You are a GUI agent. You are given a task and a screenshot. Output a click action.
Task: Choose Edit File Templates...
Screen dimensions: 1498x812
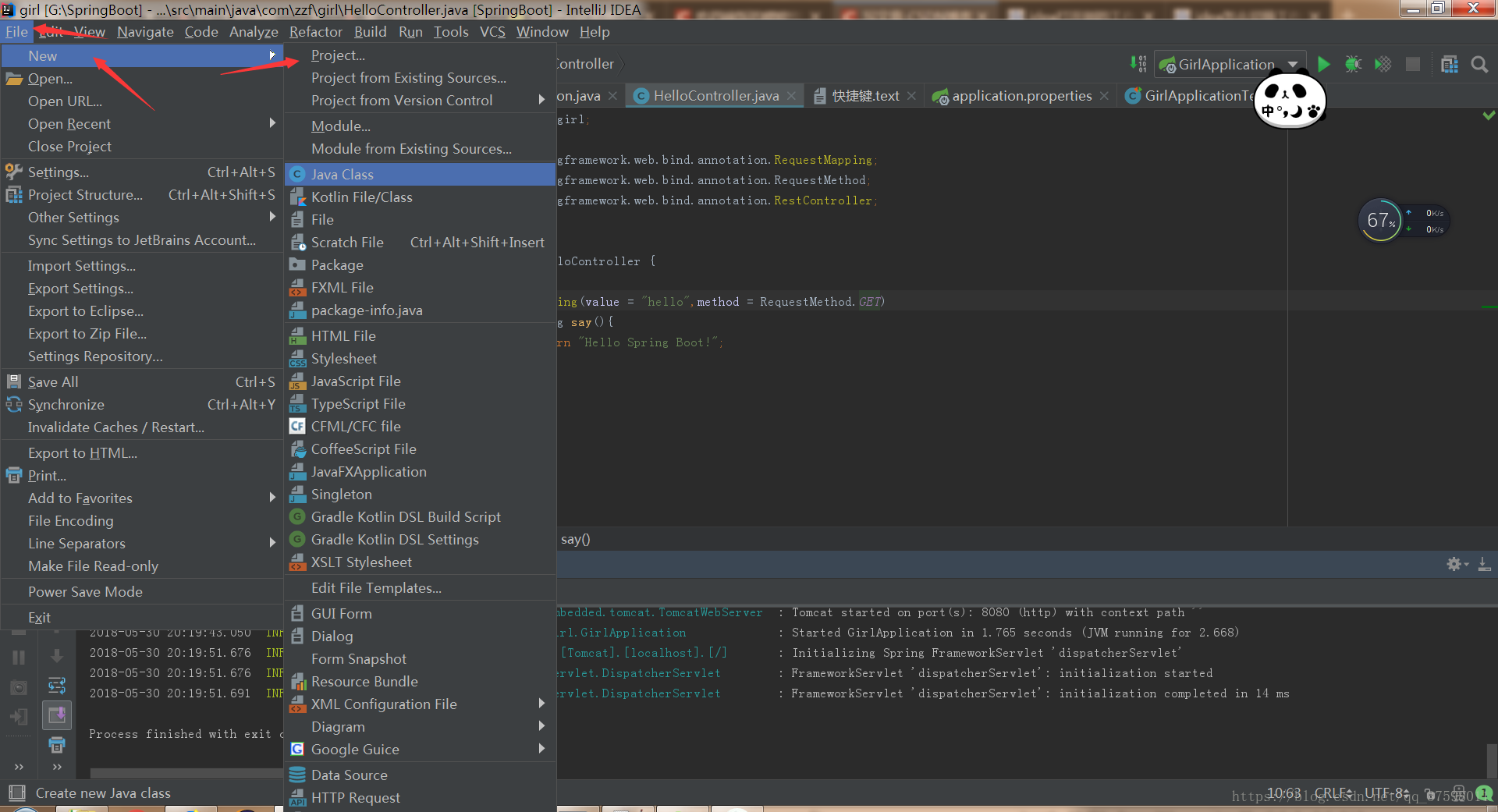coord(420,588)
